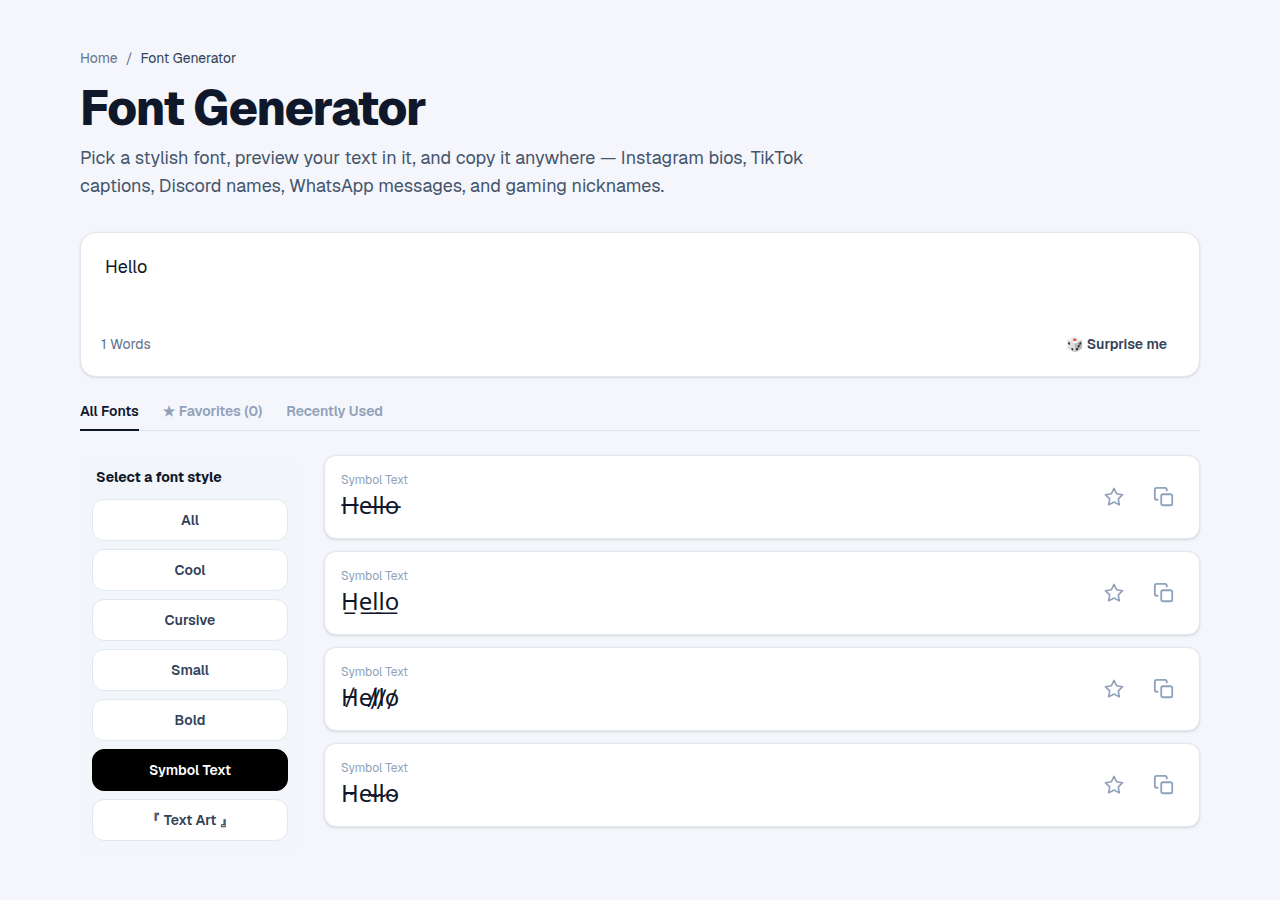Click the slashed Hello preview text
Image resolution: width=1280 pixels, height=900 pixels.
tap(370, 698)
